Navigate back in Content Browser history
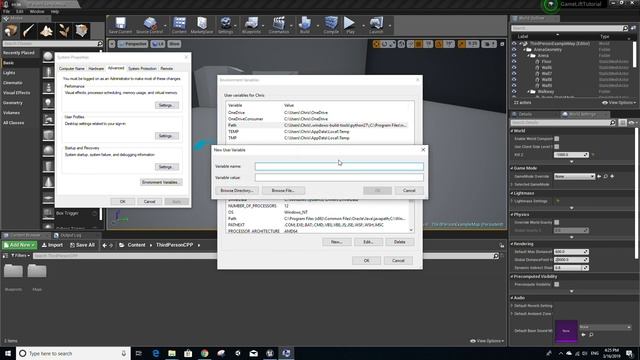This screenshot has width=640, height=360. [x=104, y=245]
